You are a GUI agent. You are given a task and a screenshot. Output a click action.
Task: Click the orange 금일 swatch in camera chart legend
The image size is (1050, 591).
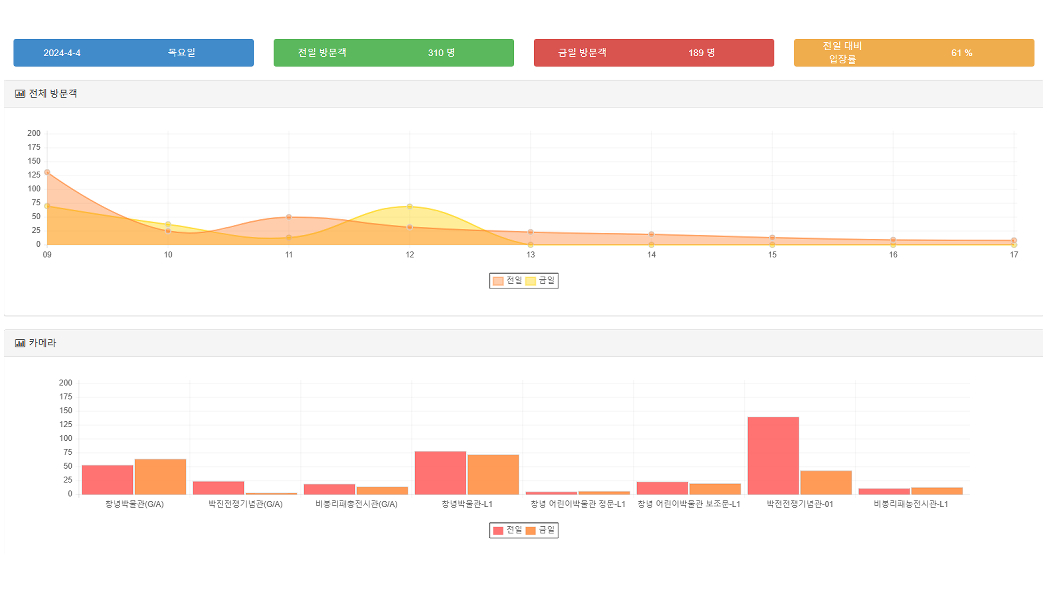coord(531,530)
